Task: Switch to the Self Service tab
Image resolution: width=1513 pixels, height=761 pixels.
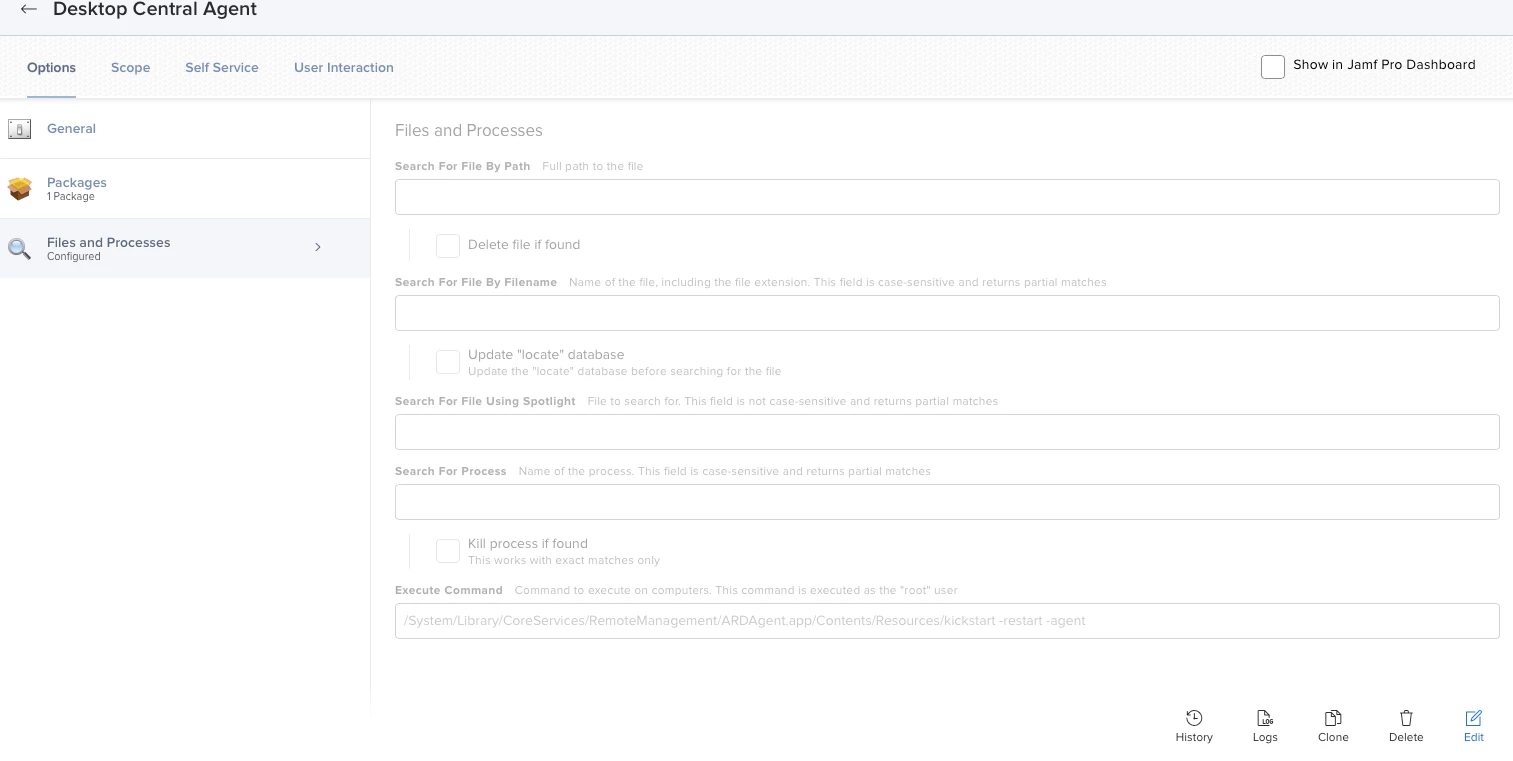Action: tap(222, 68)
